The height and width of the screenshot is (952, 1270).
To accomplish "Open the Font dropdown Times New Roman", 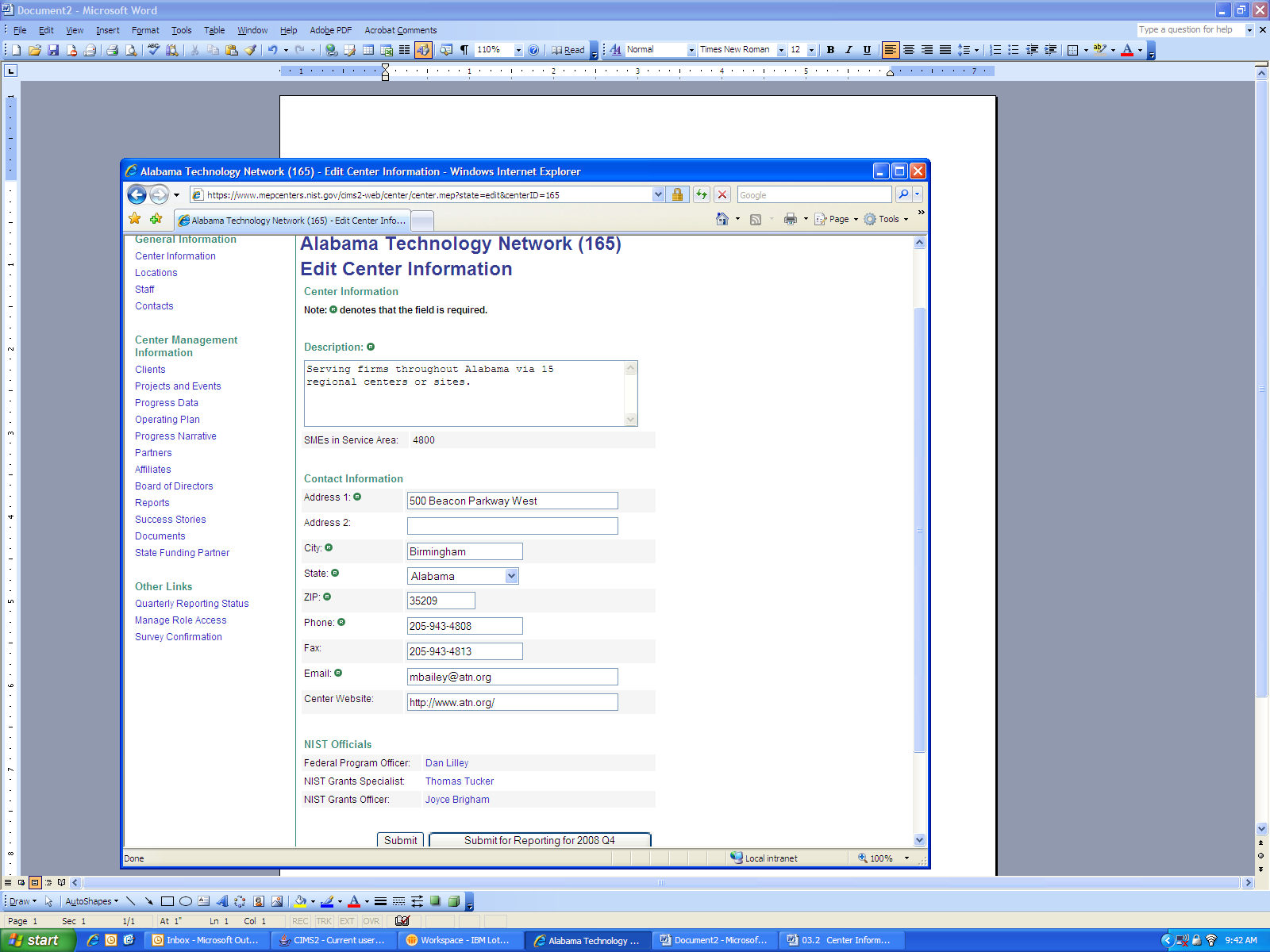I will click(x=781, y=50).
